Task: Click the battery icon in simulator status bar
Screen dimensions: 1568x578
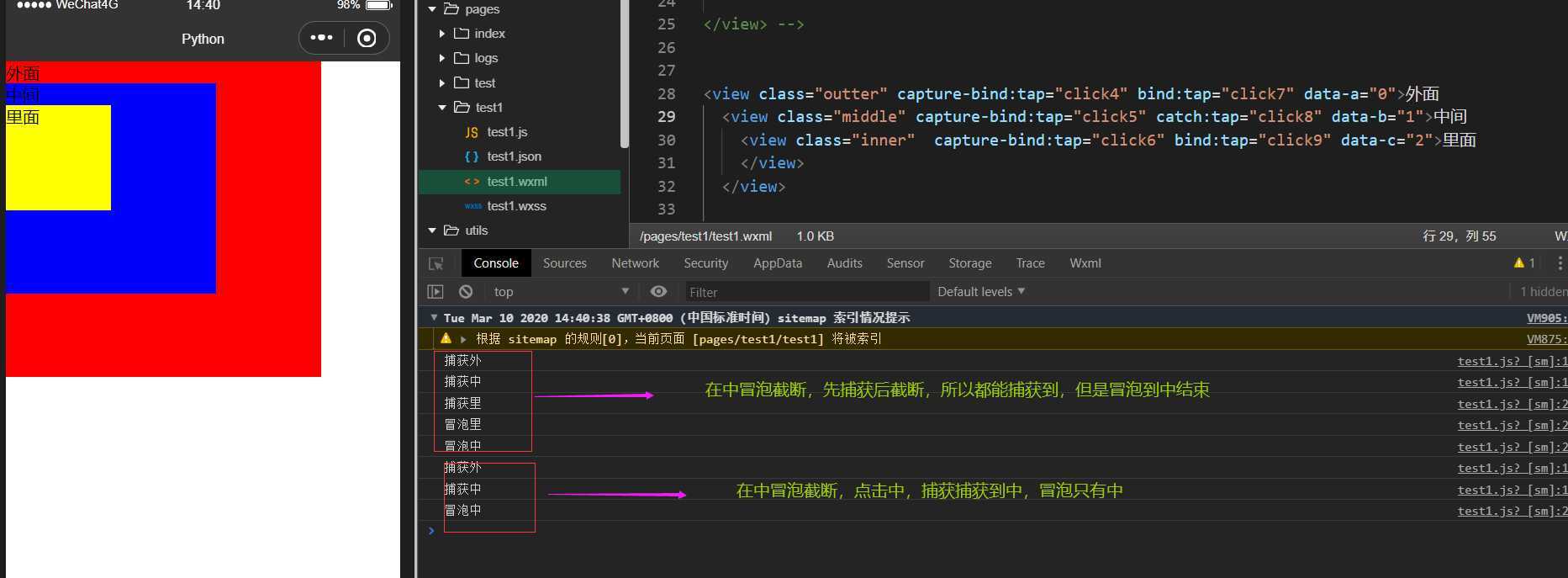Action: click(x=379, y=5)
